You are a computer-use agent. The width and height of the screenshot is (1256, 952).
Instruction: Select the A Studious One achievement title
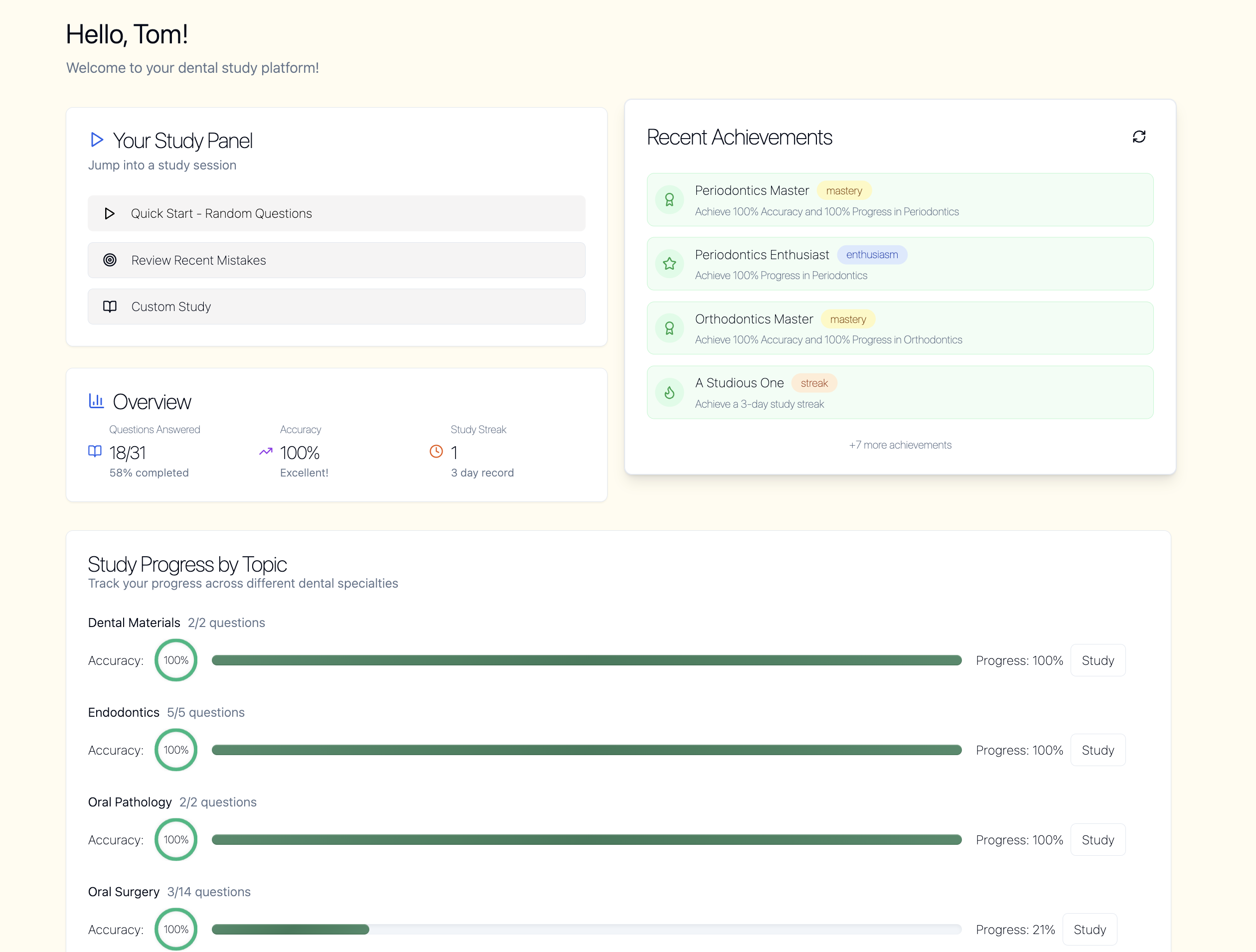(739, 383)
